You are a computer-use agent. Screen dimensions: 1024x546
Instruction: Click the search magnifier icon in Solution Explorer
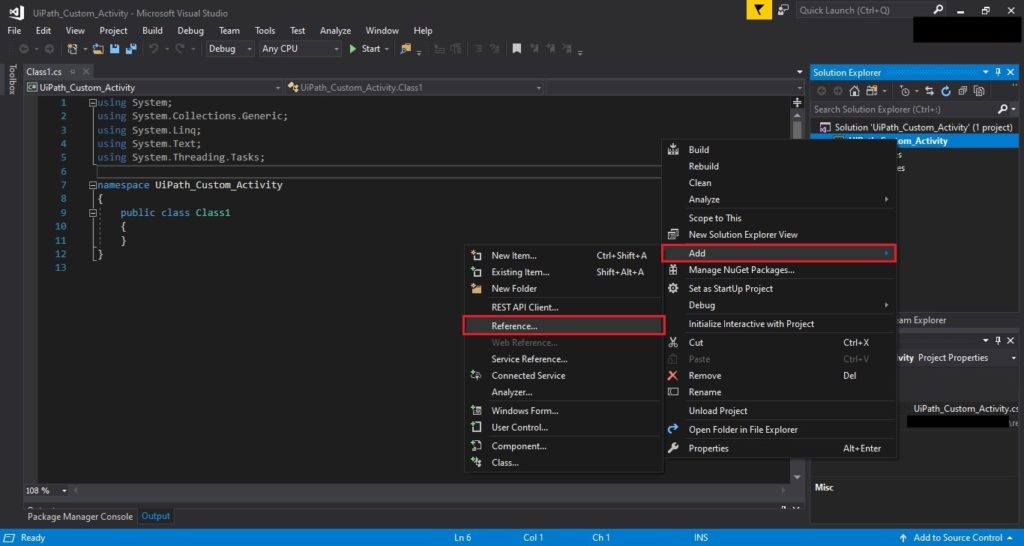coord(1003,109)
